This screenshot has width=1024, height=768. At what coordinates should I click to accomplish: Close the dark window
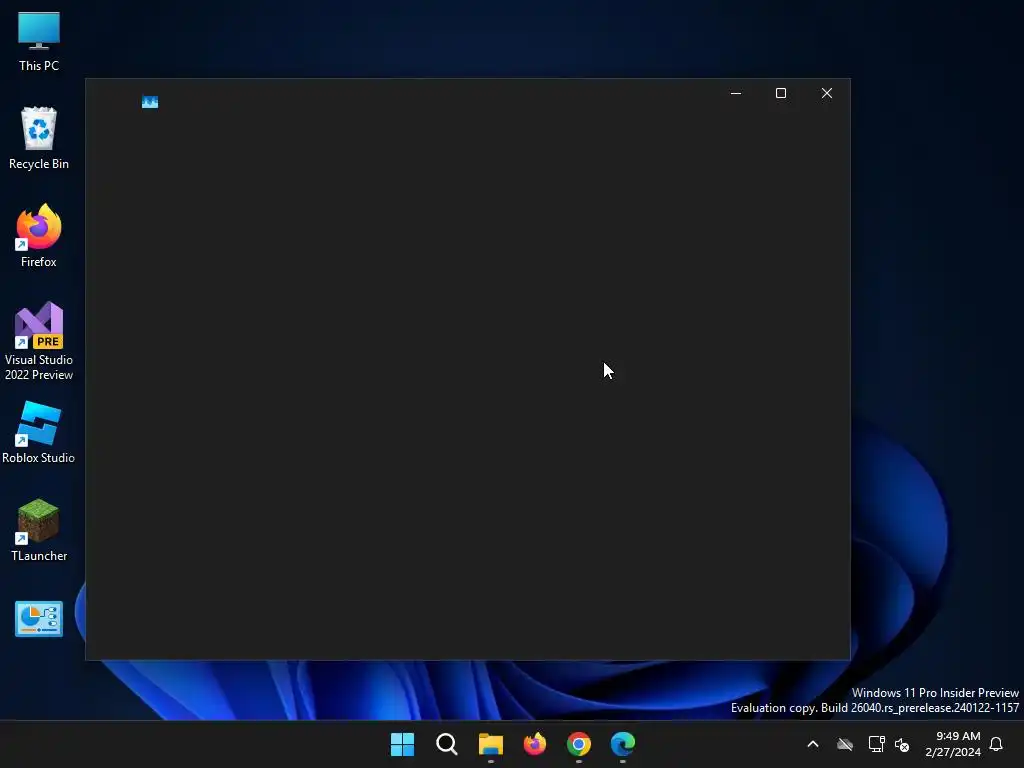tap(827, 93)
